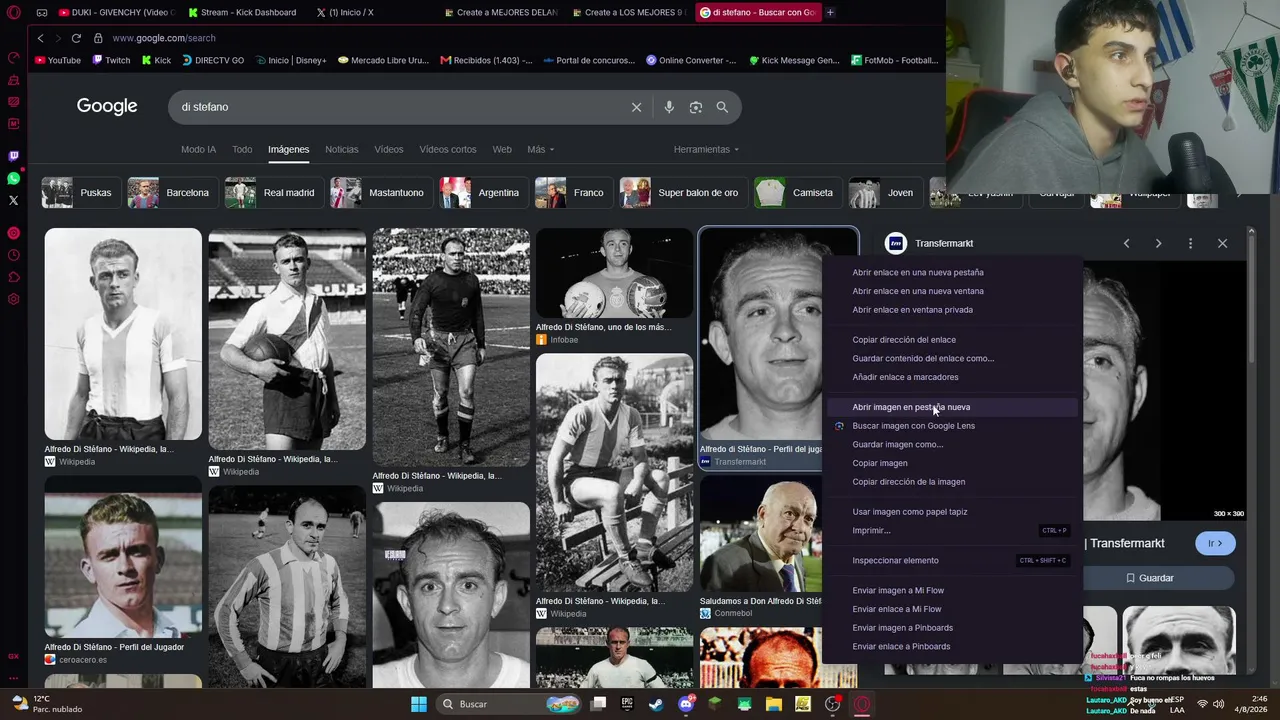The width and height of the screenshot is (1280, 720).
Task: Open the FotMob bookmark
Action: click(x=895, y=60)
